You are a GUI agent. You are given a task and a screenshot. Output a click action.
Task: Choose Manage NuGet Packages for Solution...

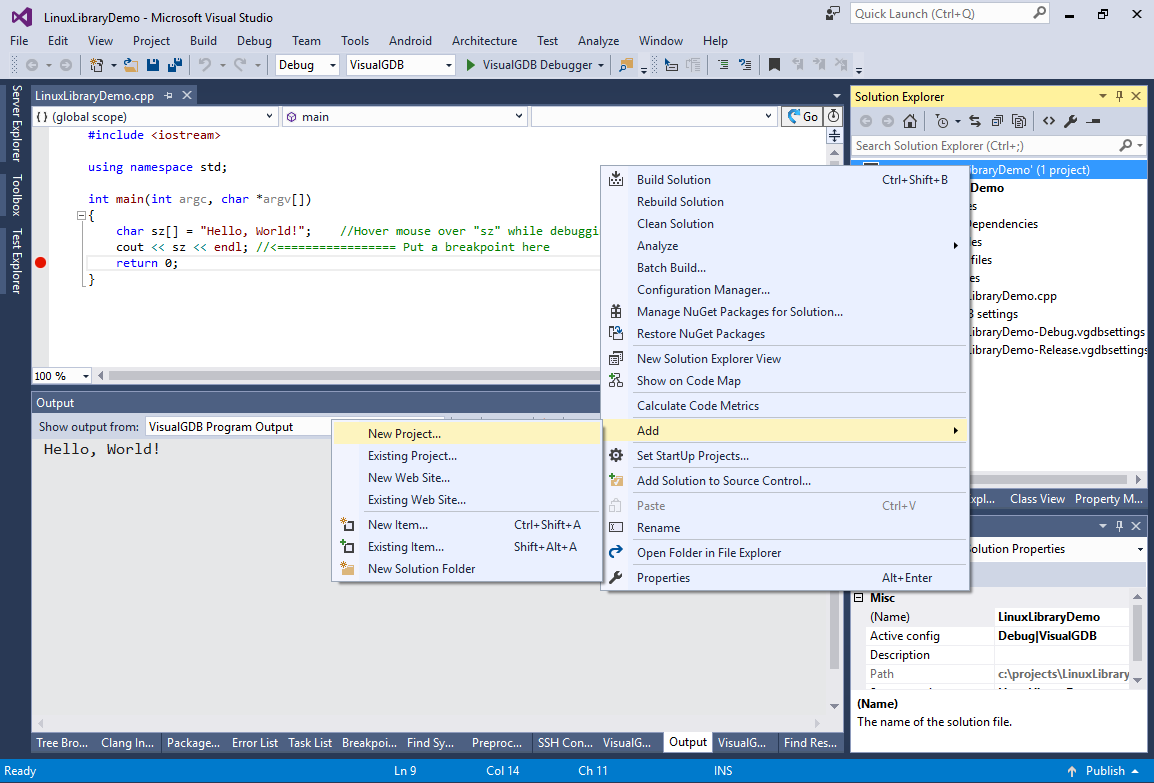click(x=785, y=312)
